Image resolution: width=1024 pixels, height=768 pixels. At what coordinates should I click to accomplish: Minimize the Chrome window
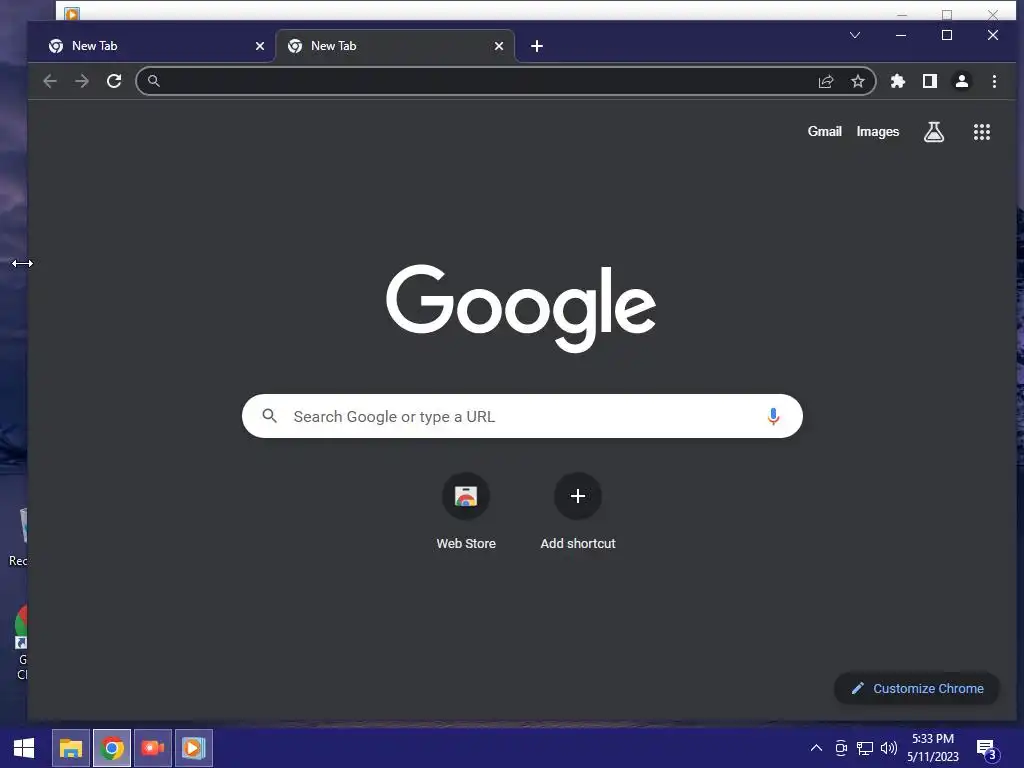[x=901, y=35]
